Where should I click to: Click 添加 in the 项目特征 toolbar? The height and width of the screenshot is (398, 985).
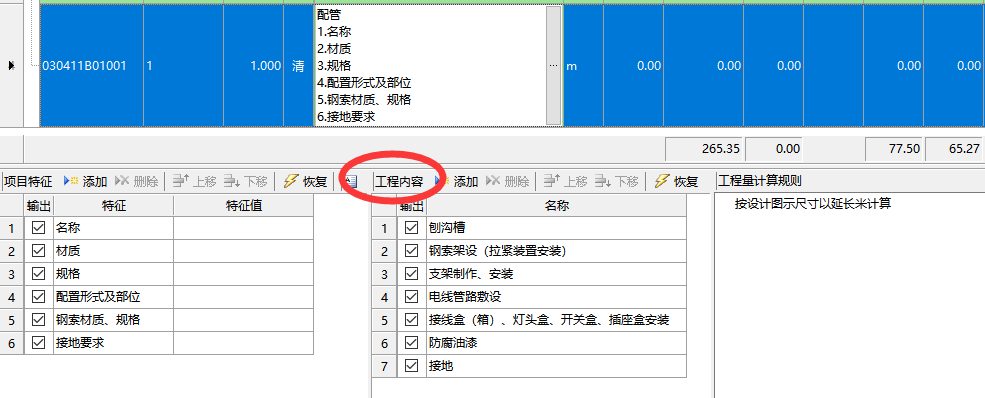tap(85, 182)
